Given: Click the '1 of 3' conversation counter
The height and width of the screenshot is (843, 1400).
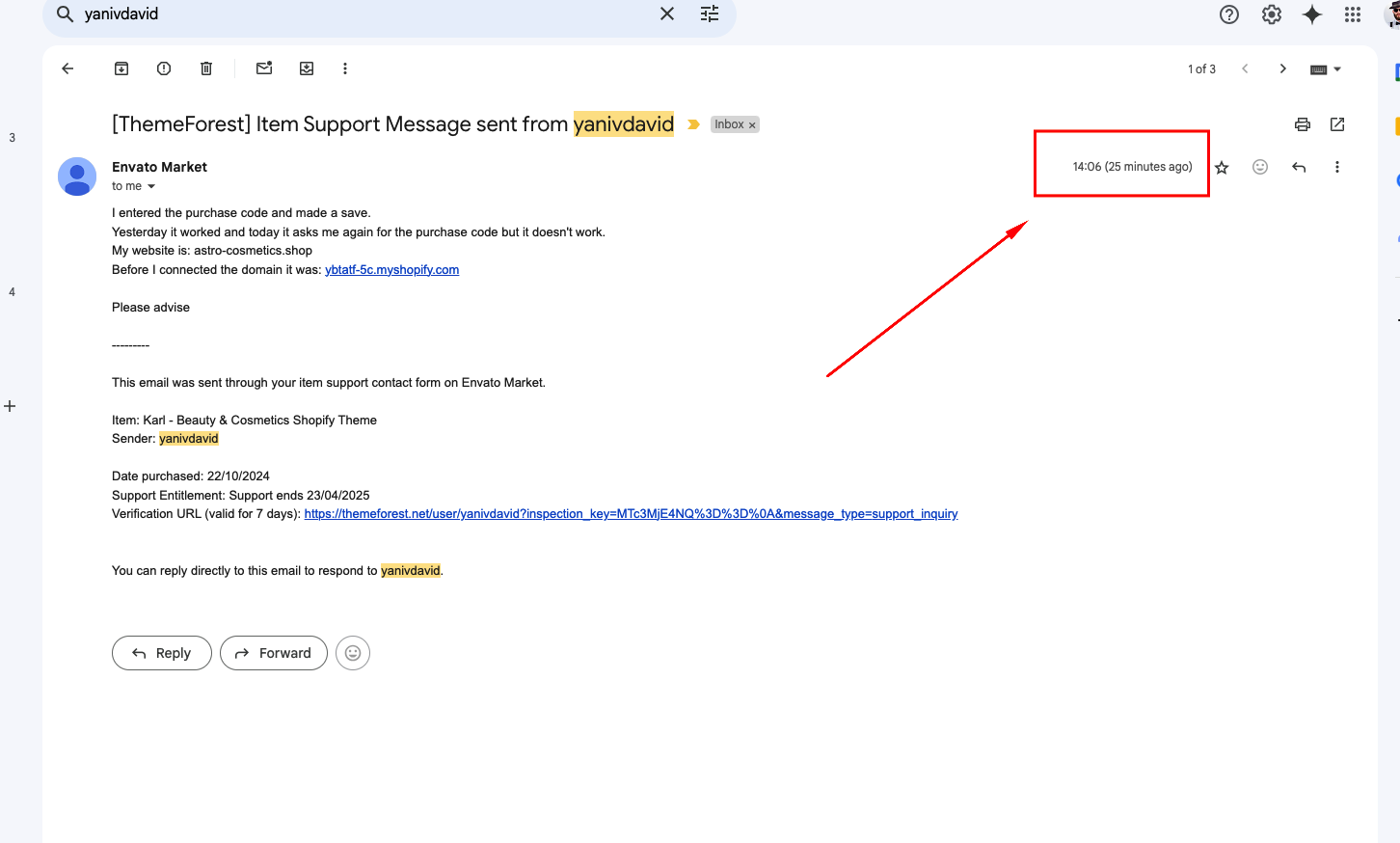Looking at the screenshot, I should click(1201, 69).
